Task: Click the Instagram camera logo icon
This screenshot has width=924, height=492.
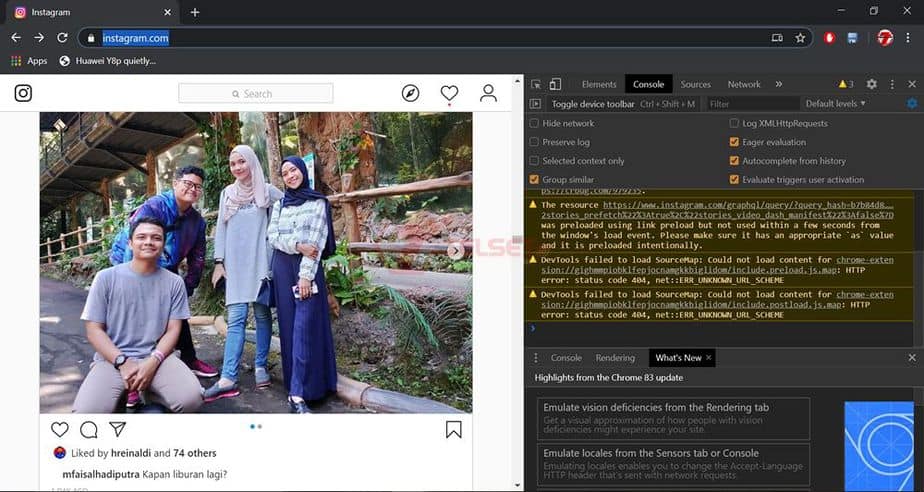Action: (x=23, y=93)
